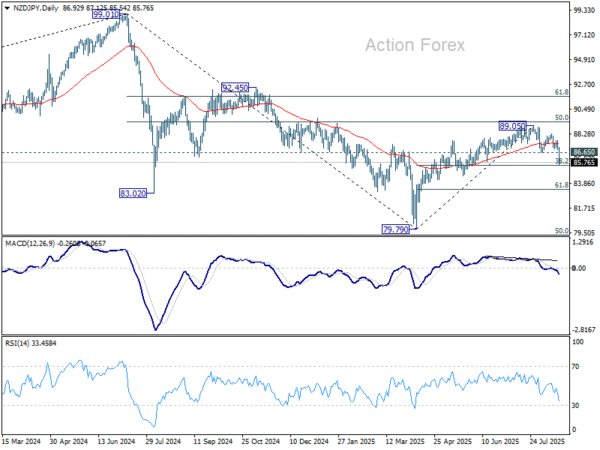
Task: Select the 92.450 price label
Action: pos(235,88)
